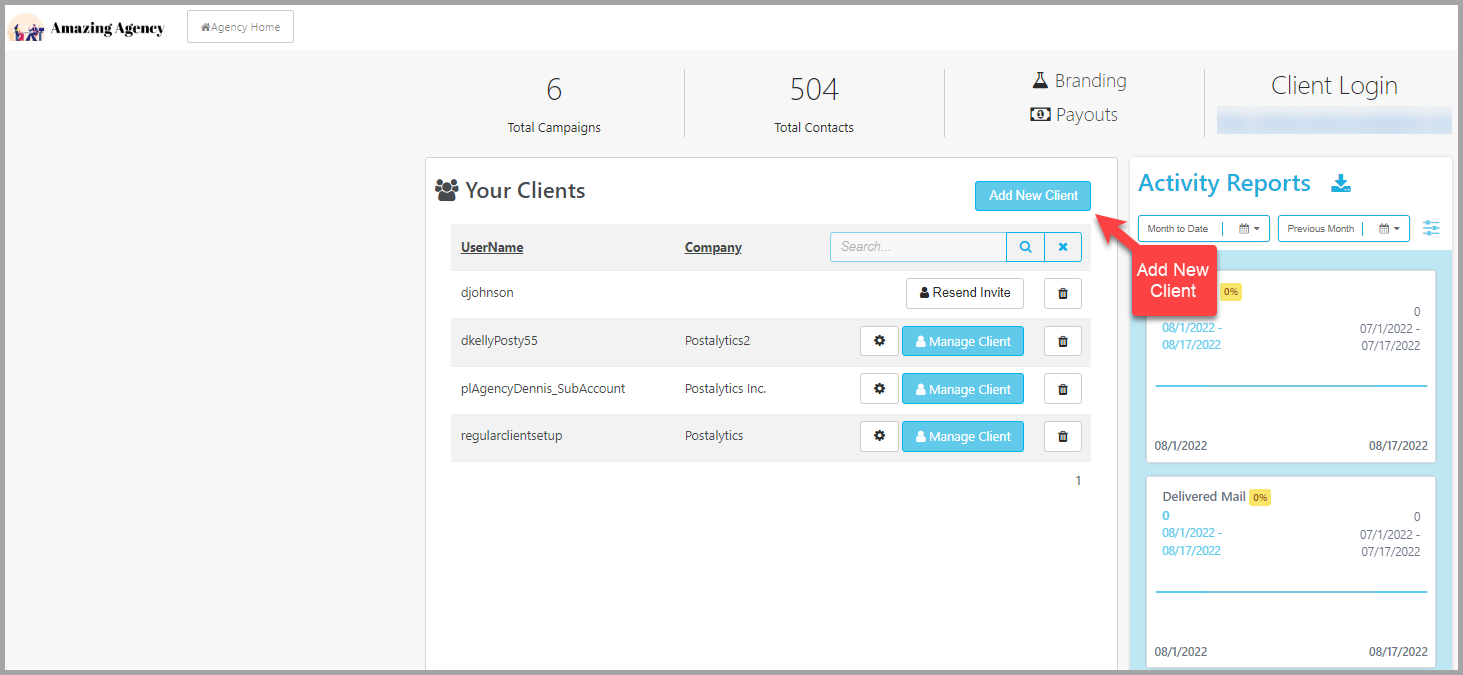
Task: Select djohnson username text
Action: [487, 293]
